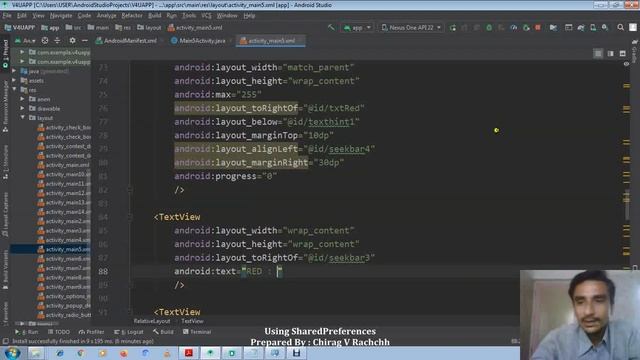Image resolution: width=640 pixels, height=360 pixels.
Task: Open the AVD Manager phone icon
Action: click(x=593, y=27)
